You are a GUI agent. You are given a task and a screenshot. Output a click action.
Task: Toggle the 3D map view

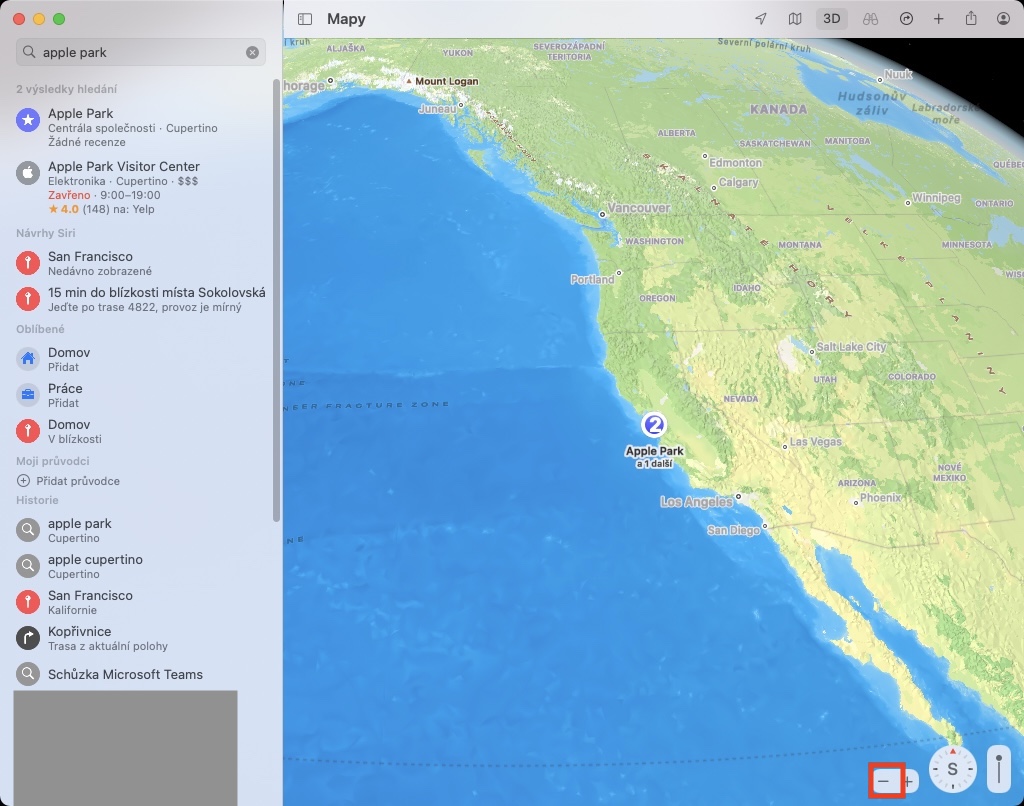(831, 19)
